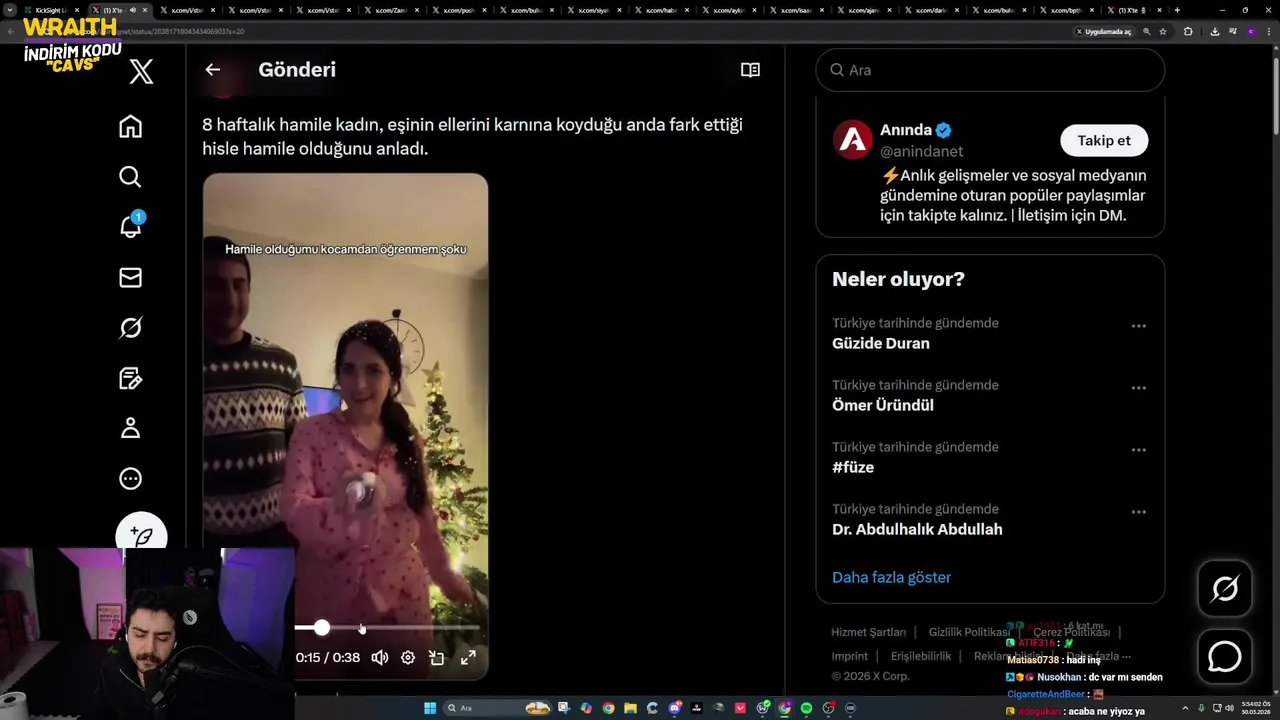
Task: Open the floating chat bubble button
Action: [1225, 657]
